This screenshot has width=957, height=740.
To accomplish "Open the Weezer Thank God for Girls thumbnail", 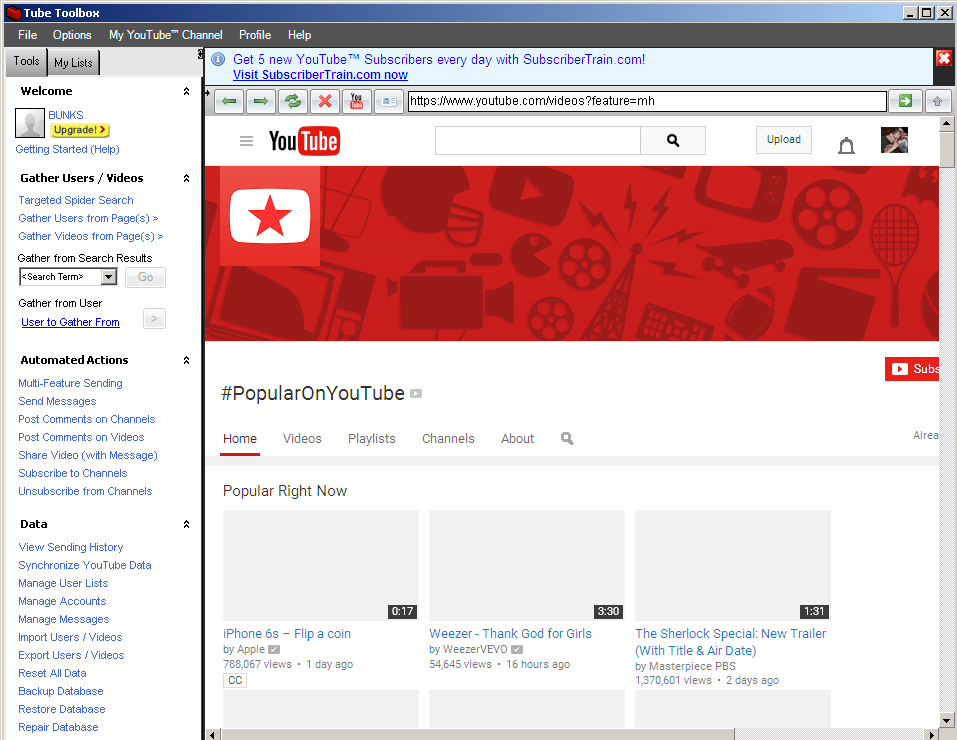I will (x=527, y=565).
